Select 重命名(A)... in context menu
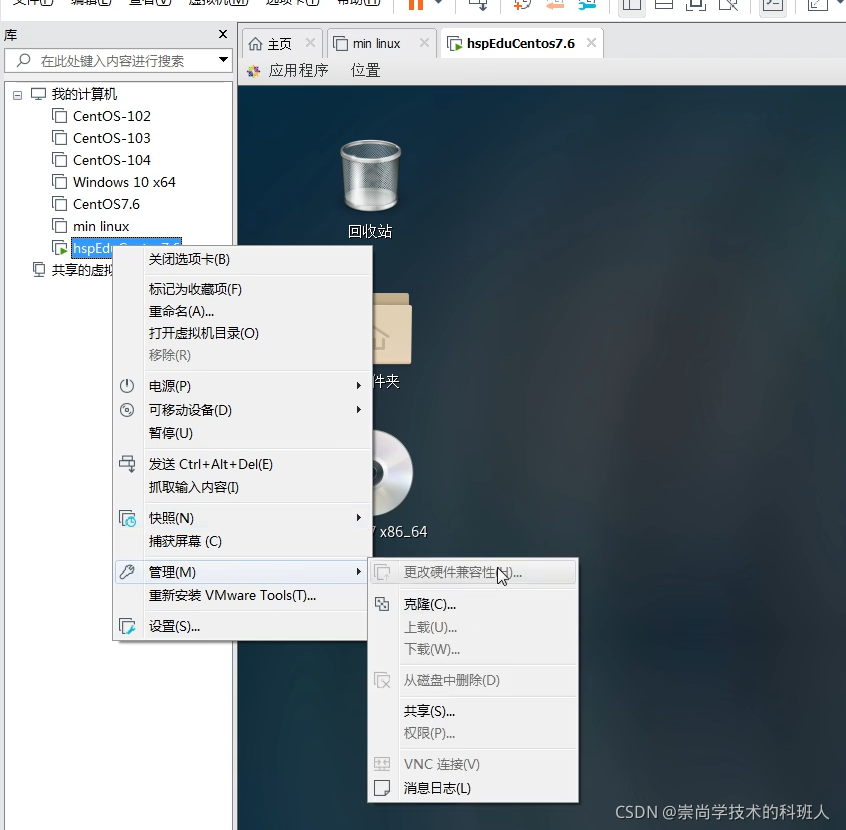Viewport: 846px width, 830px height. pyautogui.click(x=181, y=311)
